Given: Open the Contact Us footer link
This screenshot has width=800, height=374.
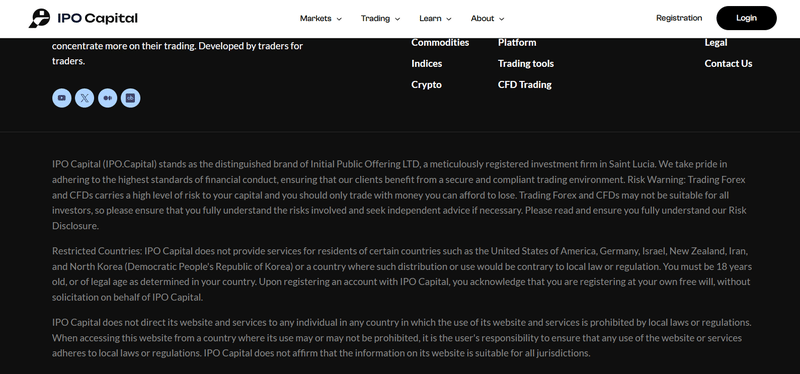Looking at the screenshot, I should (728, 64).
